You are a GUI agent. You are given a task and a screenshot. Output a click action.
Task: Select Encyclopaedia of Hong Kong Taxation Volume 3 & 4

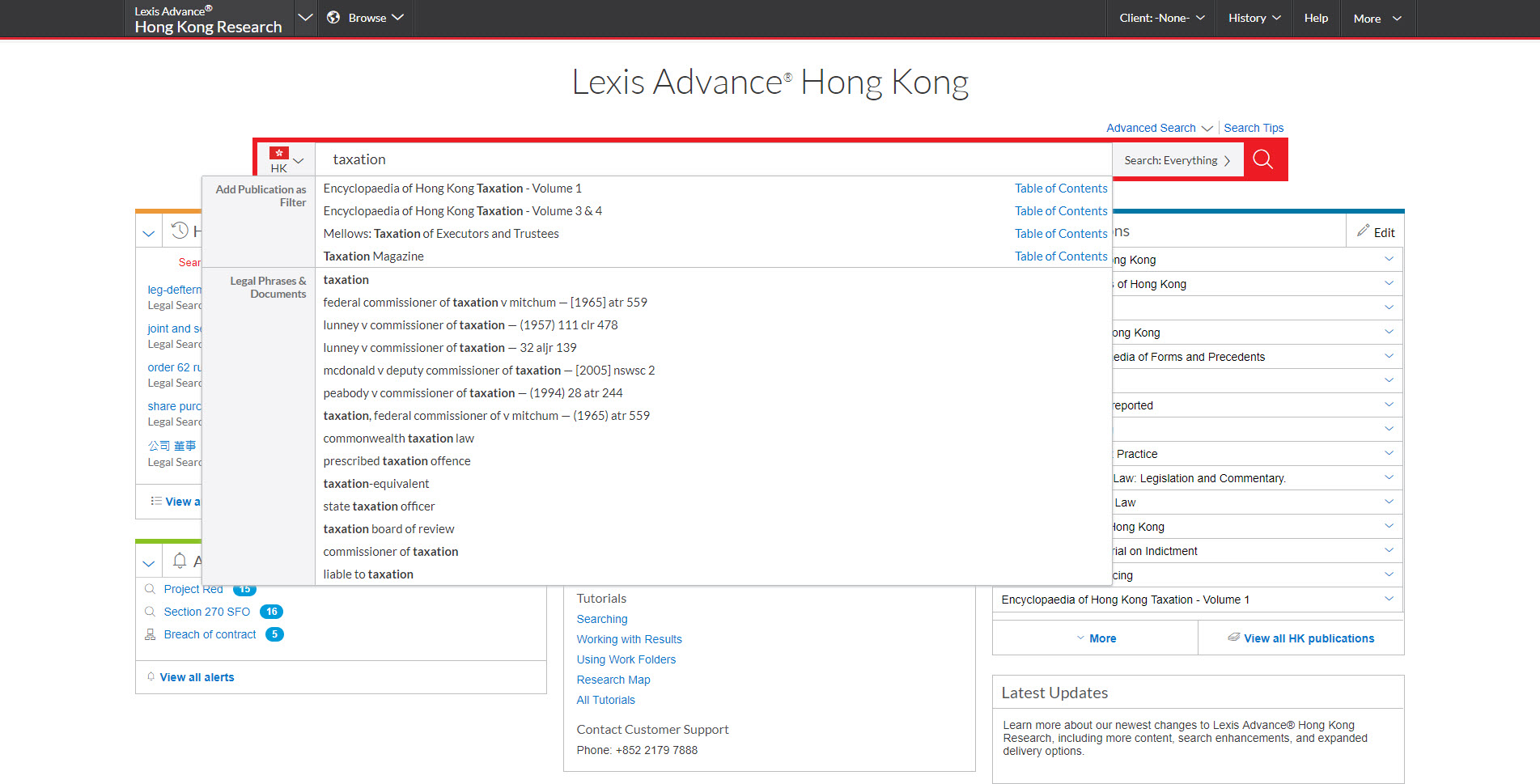(463, 211)
